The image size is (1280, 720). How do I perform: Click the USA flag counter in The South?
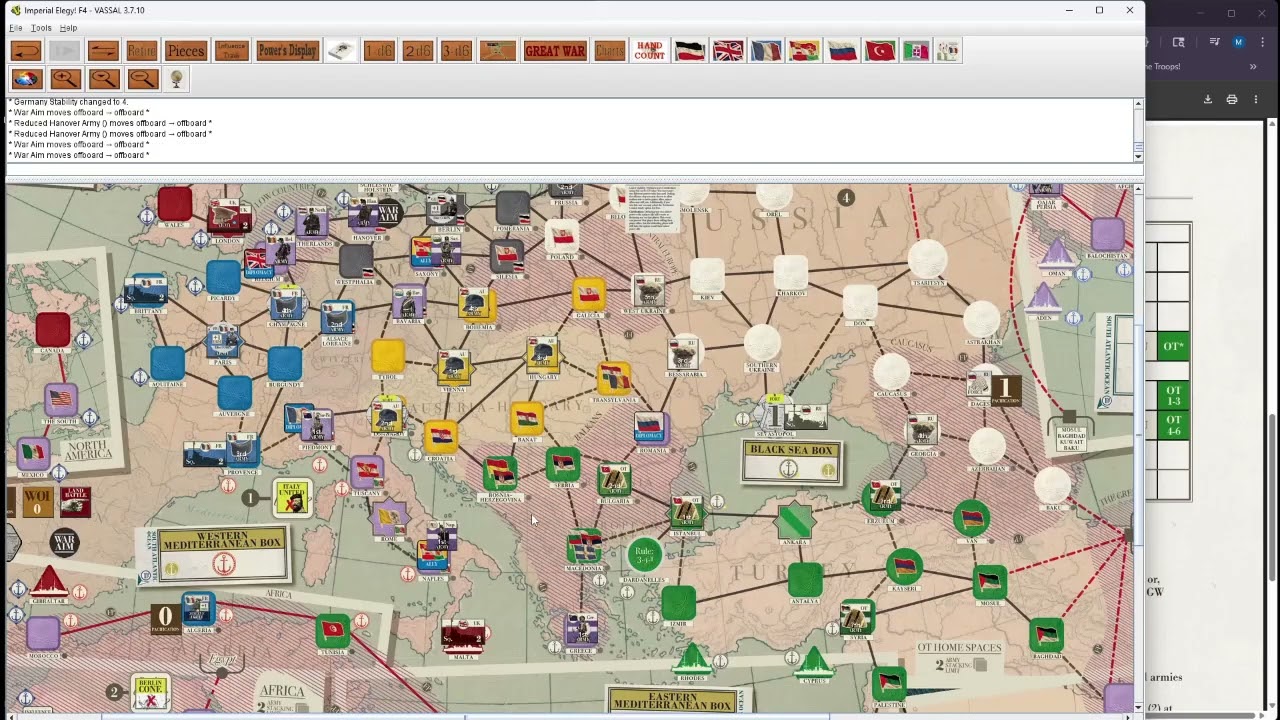pos(61,401)
